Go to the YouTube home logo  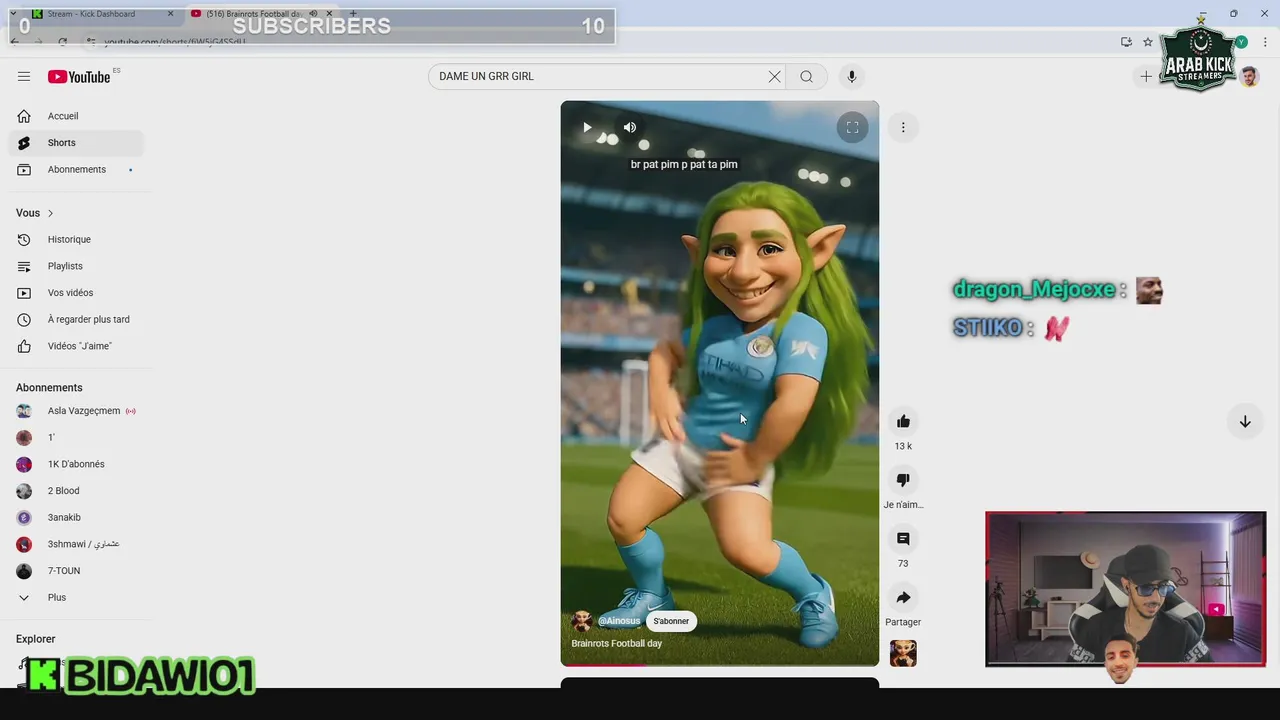point(79,77)
